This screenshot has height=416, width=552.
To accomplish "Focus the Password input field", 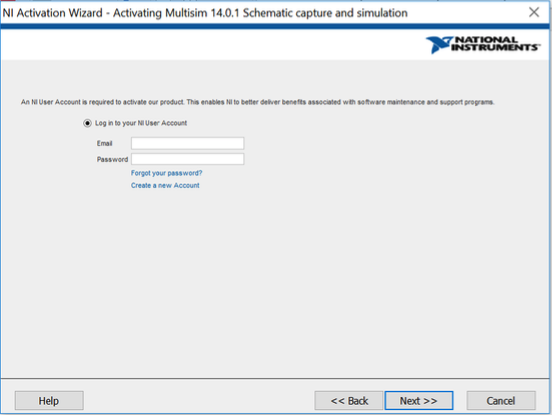I will coord(187,159).
